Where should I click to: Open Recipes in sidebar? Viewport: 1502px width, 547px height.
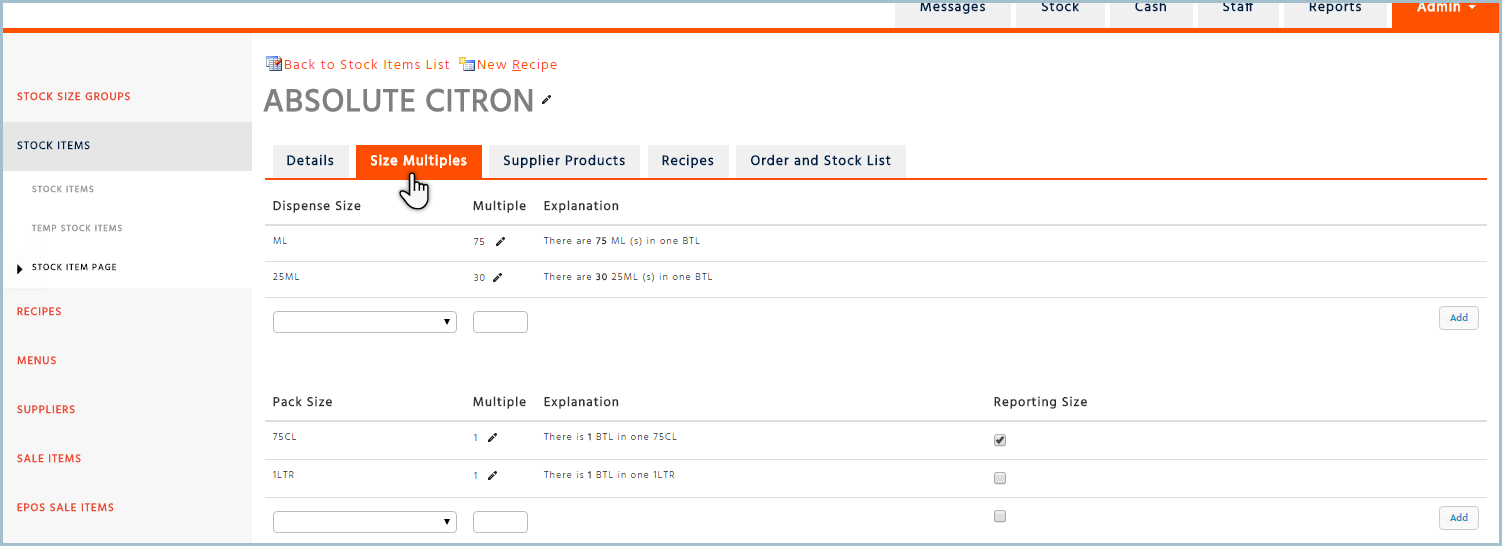click(x=39, y=312)
